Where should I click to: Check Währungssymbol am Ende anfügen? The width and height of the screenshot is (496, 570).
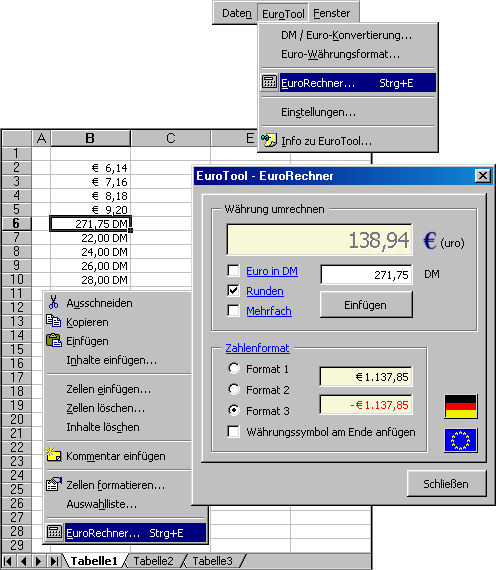click(233, 431)
